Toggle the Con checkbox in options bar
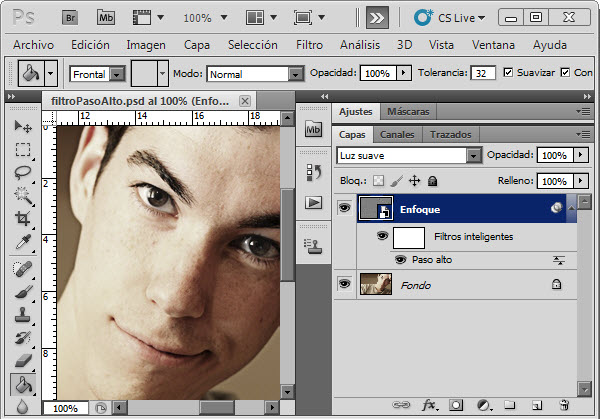The image size is (600, 419). coord(565,72)
